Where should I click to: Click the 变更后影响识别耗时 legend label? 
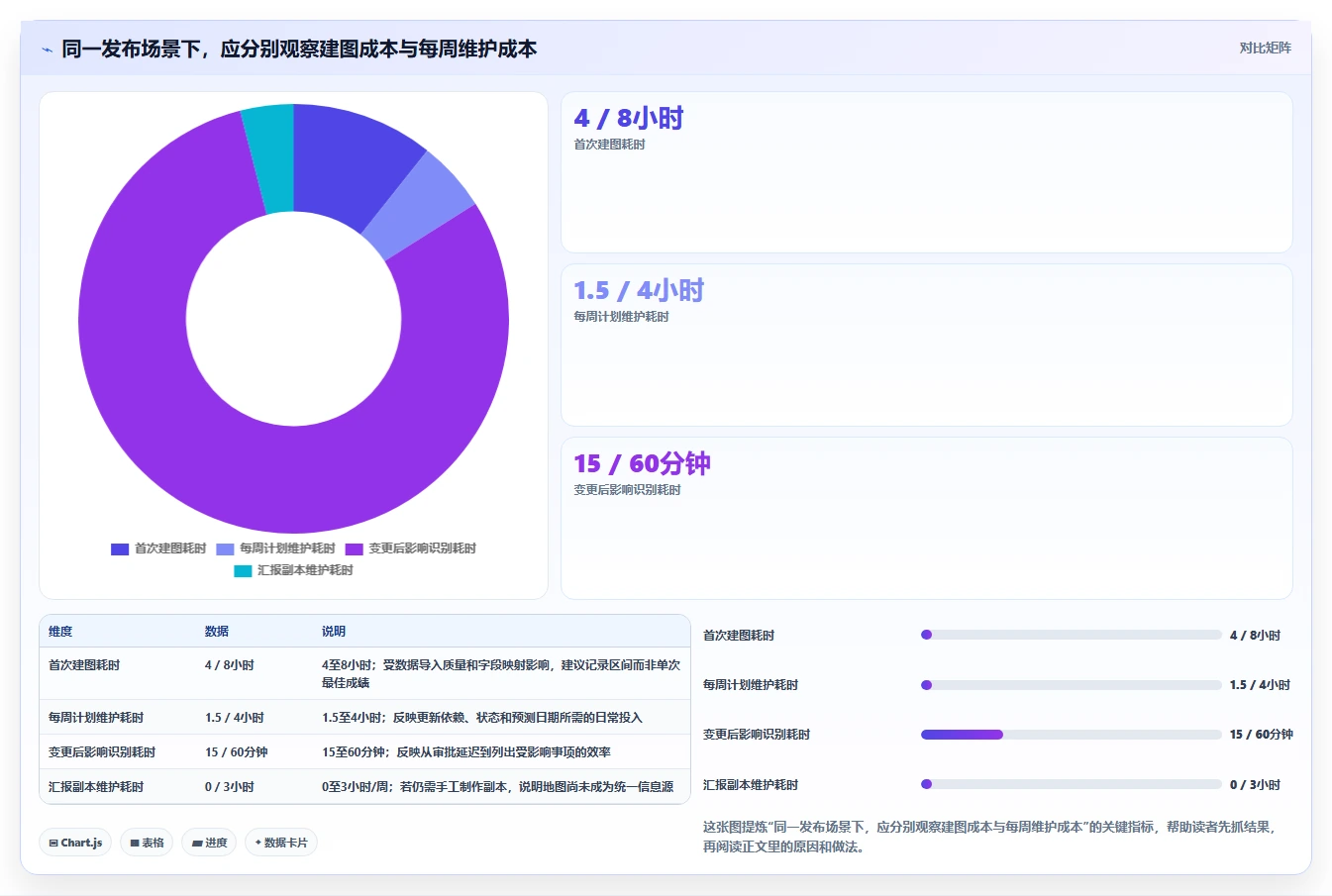click(422, 548)
